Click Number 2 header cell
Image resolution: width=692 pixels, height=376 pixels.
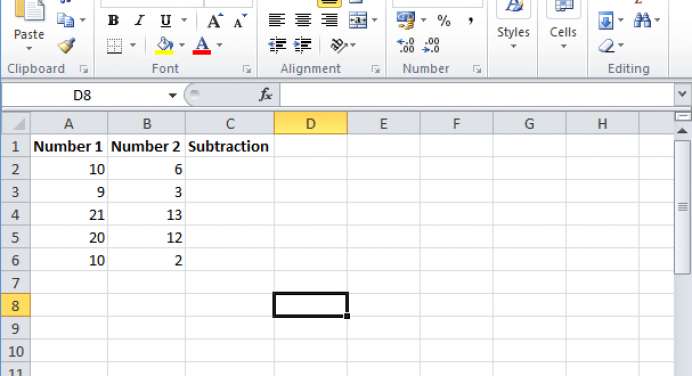coord(147,146)
